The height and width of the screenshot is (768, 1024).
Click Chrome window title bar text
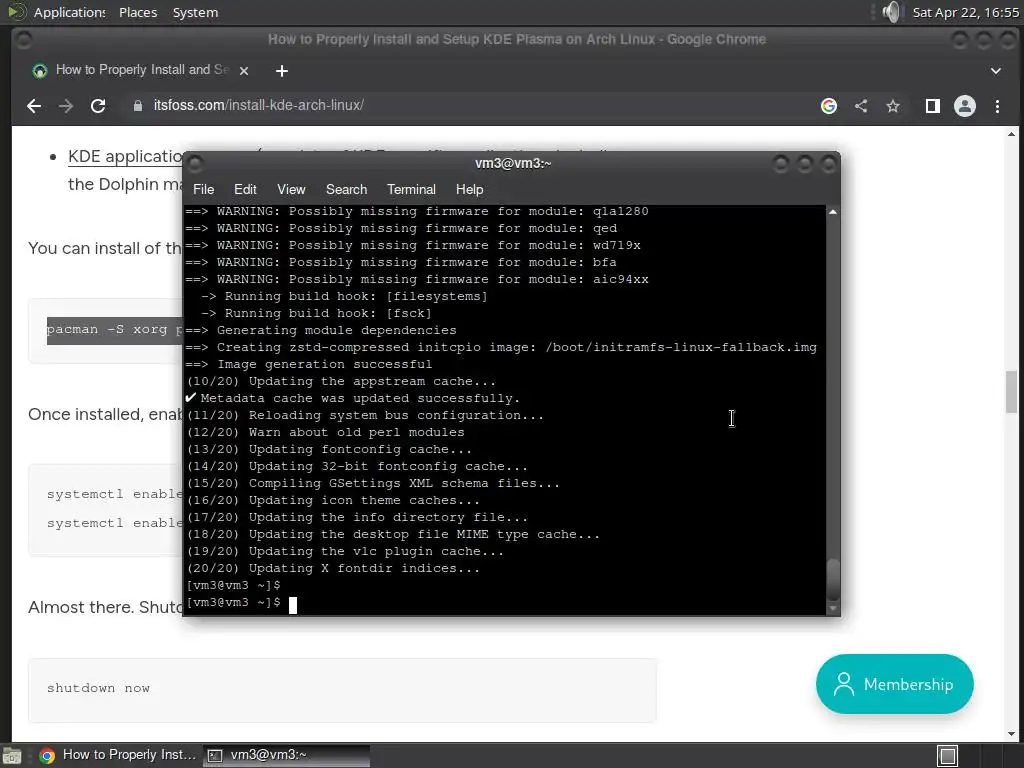pos(517,39)
